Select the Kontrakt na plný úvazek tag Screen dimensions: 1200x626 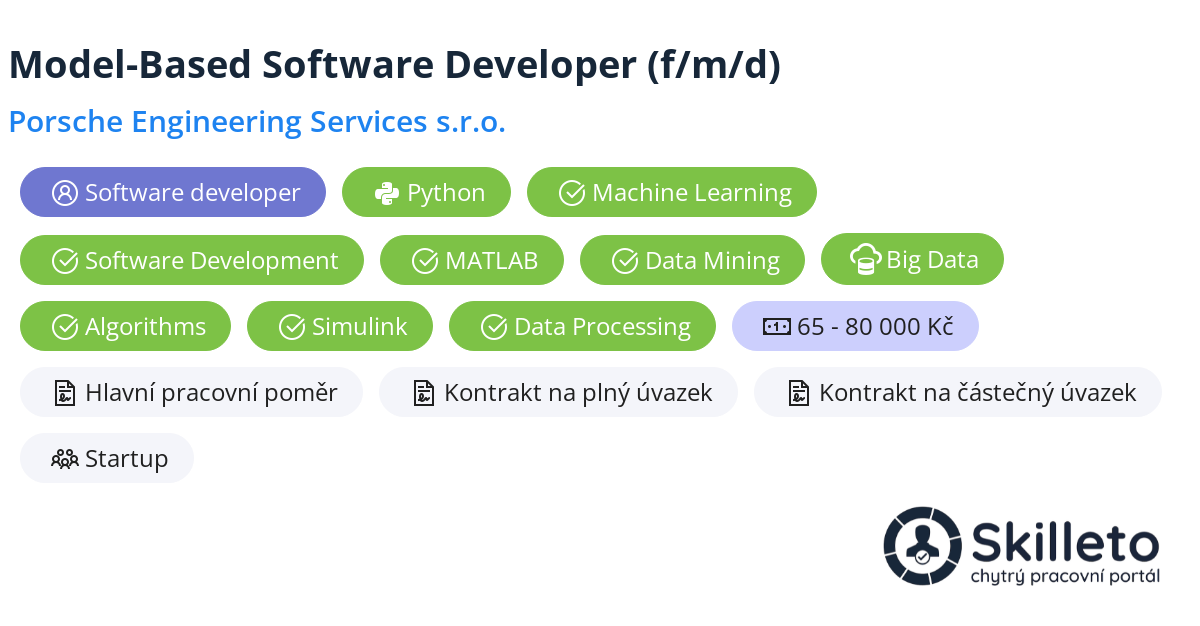coord(558,392)
